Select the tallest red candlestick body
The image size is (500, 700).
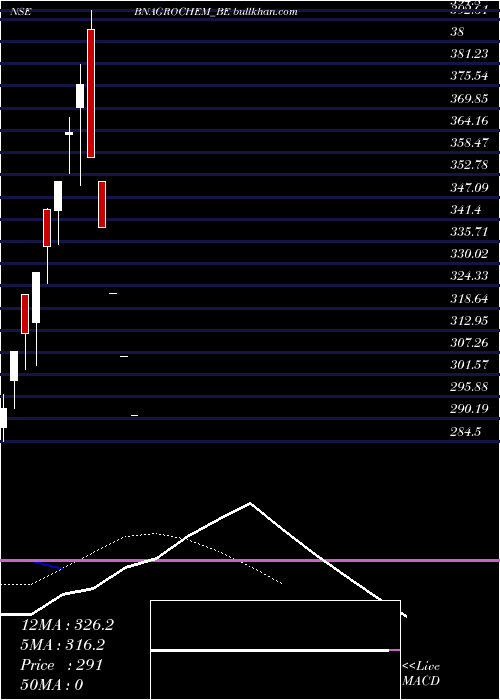tap(91, 93)
